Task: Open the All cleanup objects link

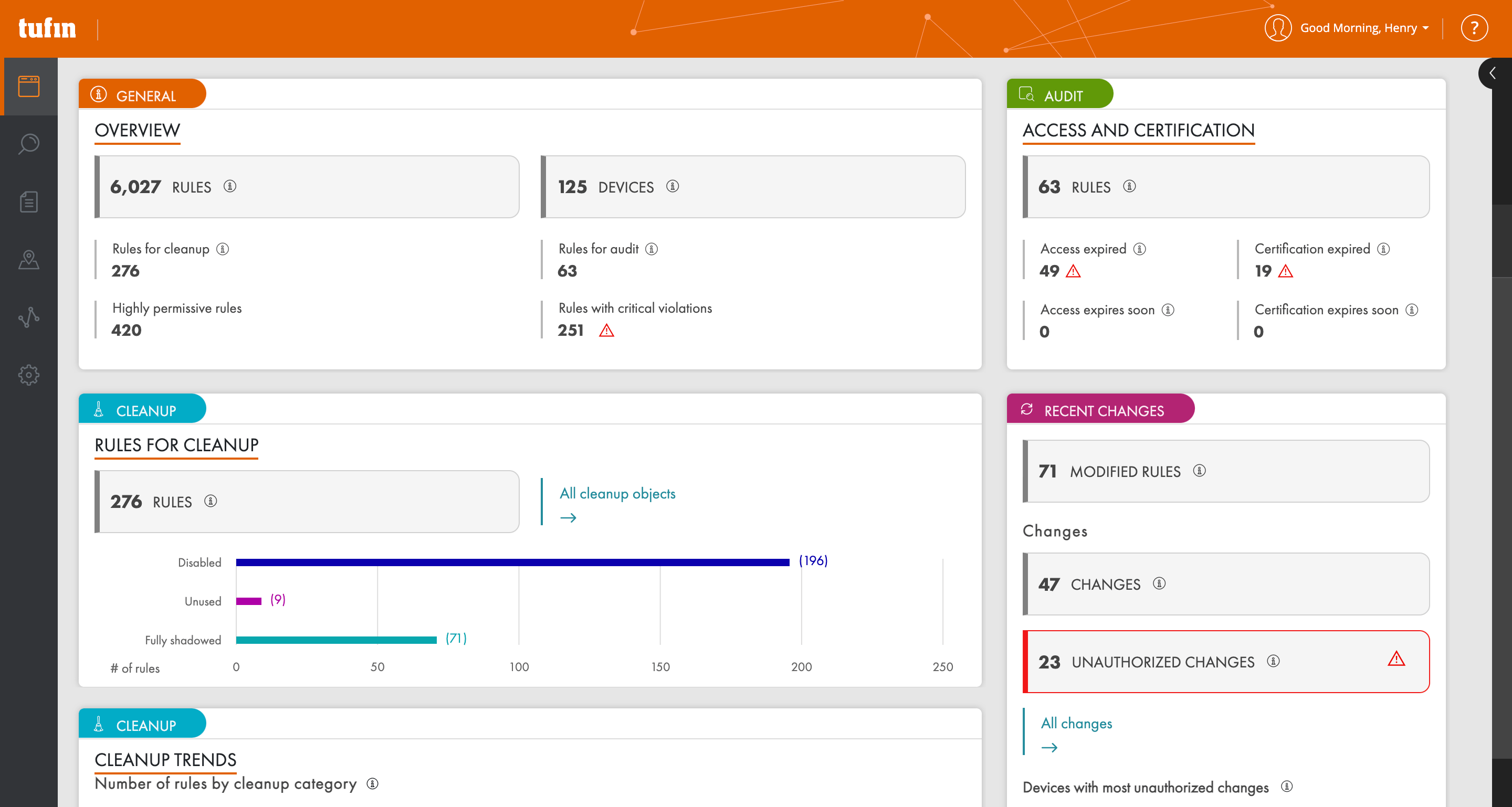Action: (617, 493)
